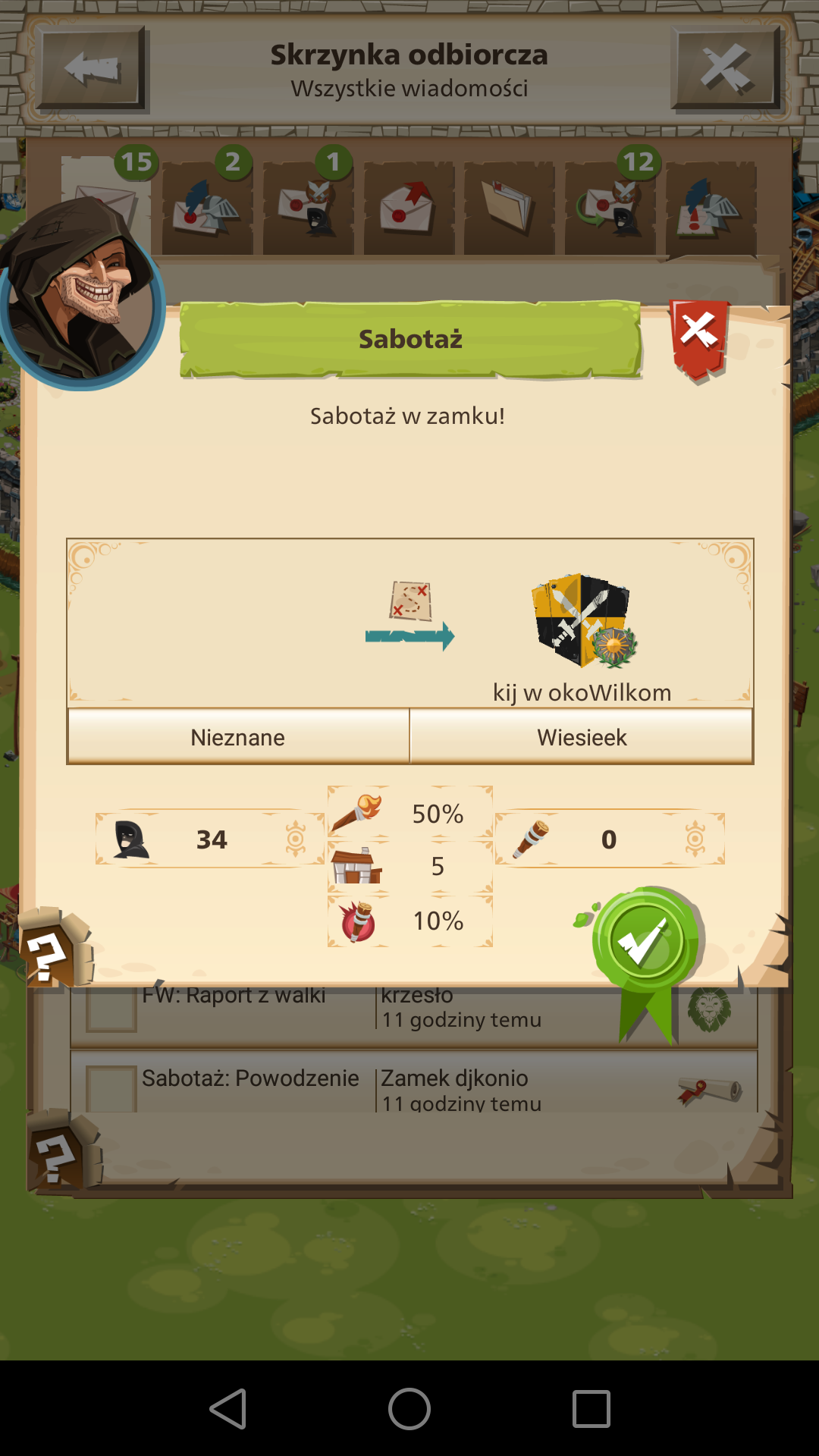Tap the scroll icon on Zamek djkonio row
Viewport: 819px width, 1456px height.
pyautogui.click(x=710, y=1090)
